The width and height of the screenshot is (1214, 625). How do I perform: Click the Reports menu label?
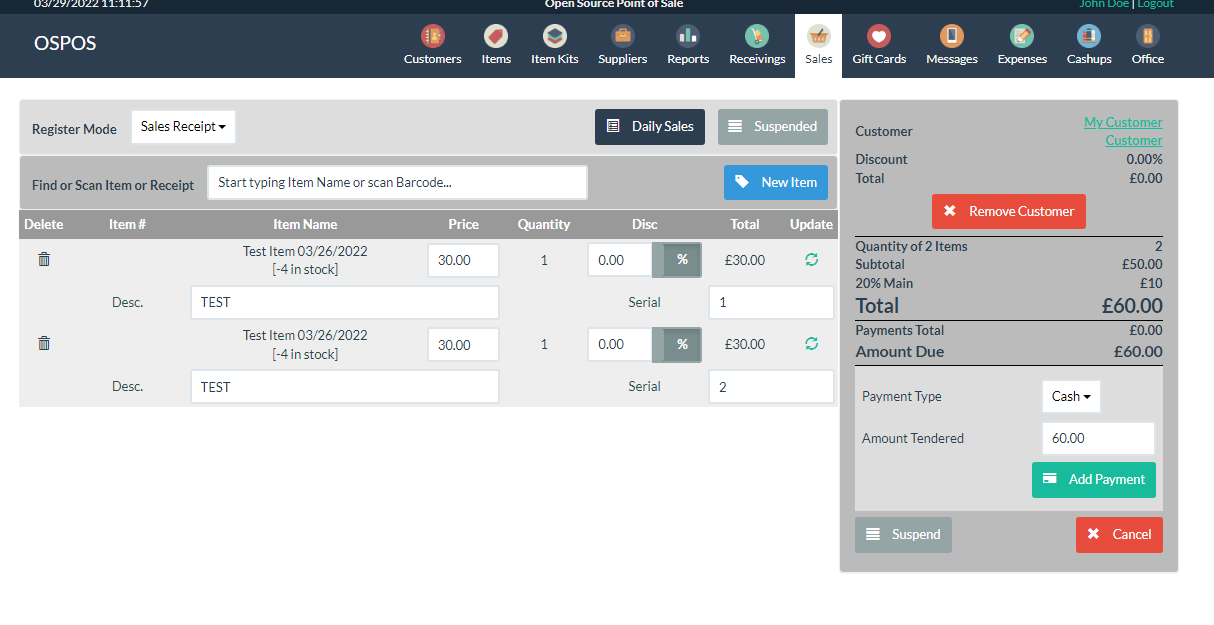tap(688, 59)
